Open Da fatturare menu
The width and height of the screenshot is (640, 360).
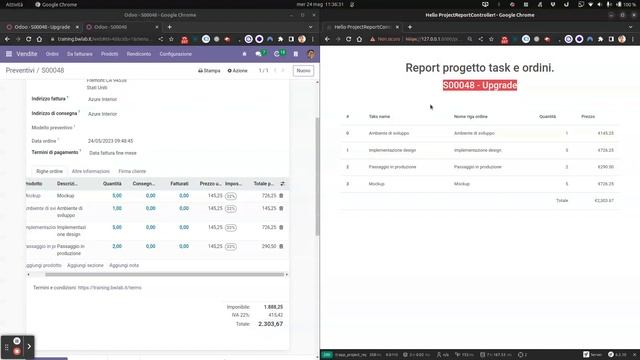click(x=80, y=54)
